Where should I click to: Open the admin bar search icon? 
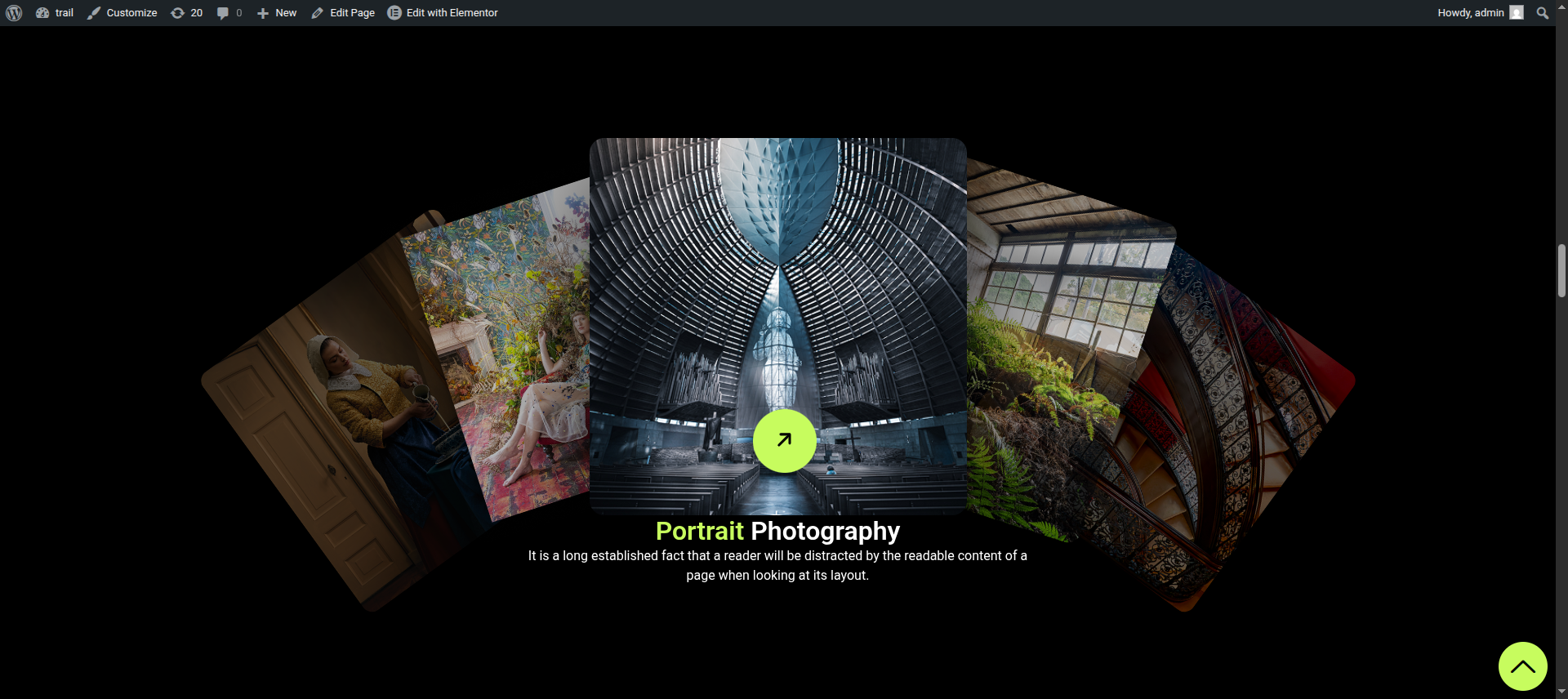pos(1542,13)
